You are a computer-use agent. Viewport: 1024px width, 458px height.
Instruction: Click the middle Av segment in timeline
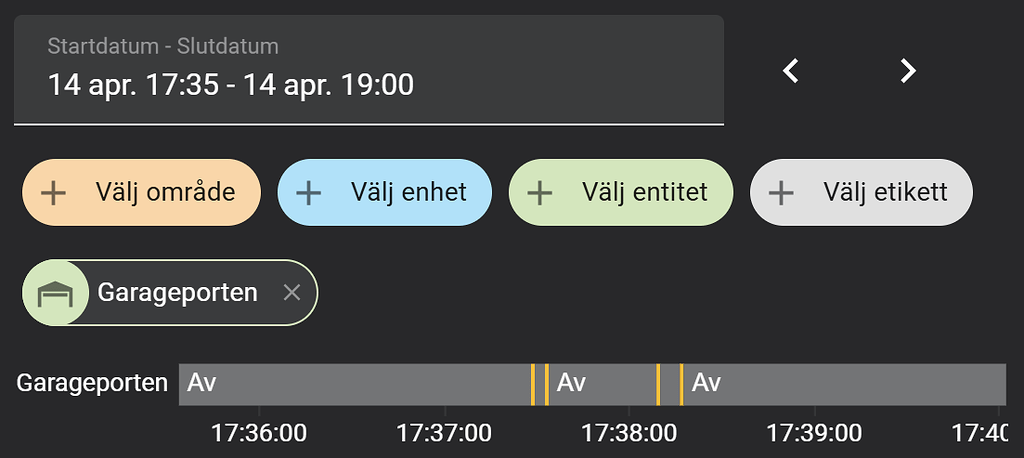[x=602, y=384]
